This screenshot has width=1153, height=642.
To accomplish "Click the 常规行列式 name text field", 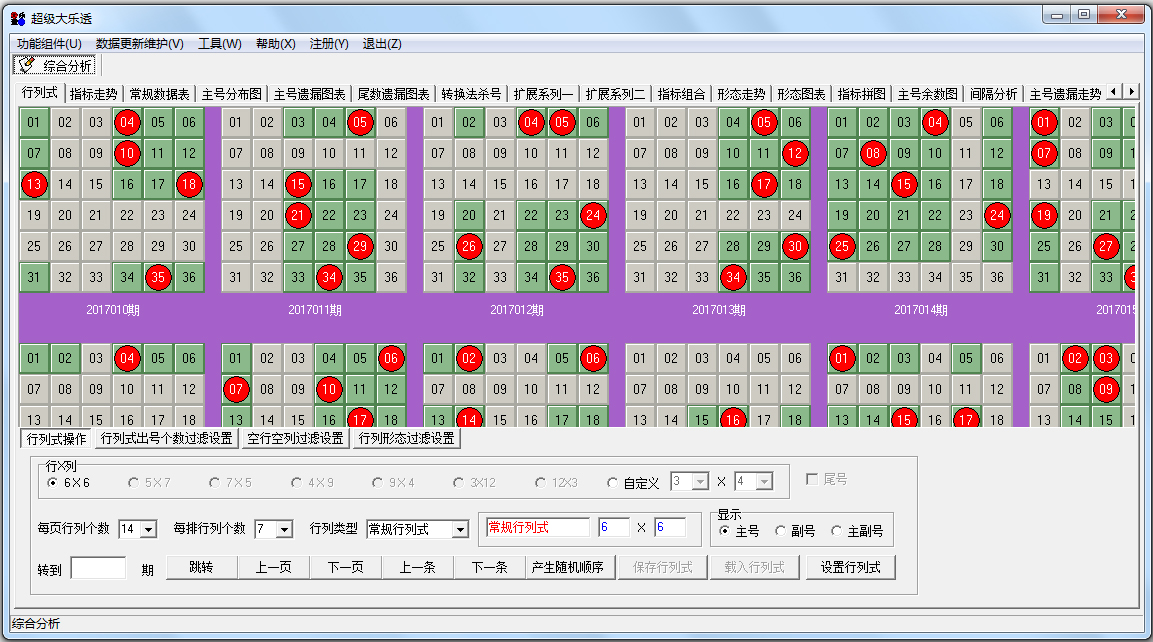I will click(x=538, y=528).
